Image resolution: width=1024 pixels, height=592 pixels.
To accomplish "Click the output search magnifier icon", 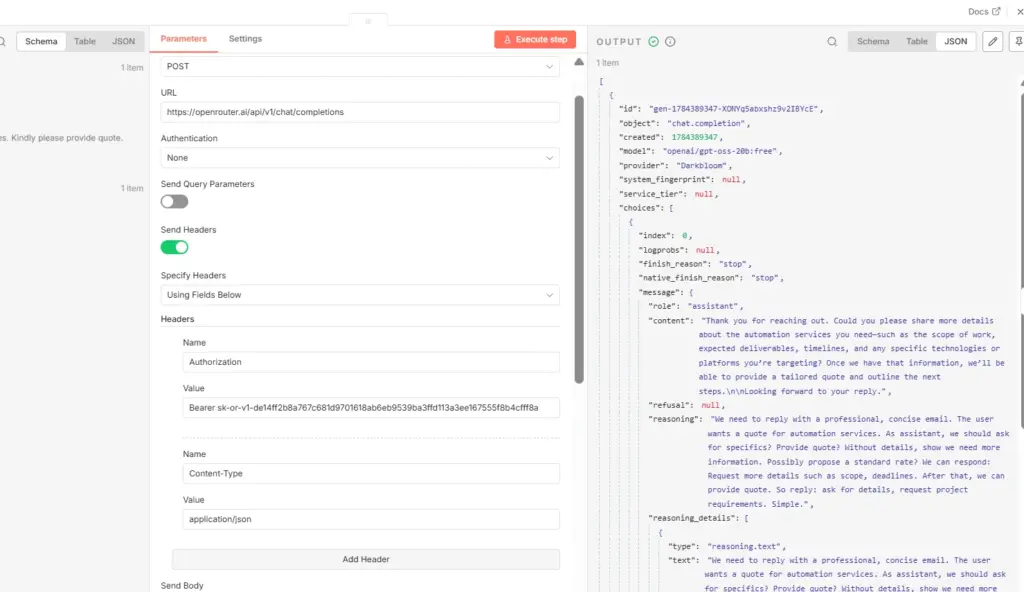I will [832, 42].
